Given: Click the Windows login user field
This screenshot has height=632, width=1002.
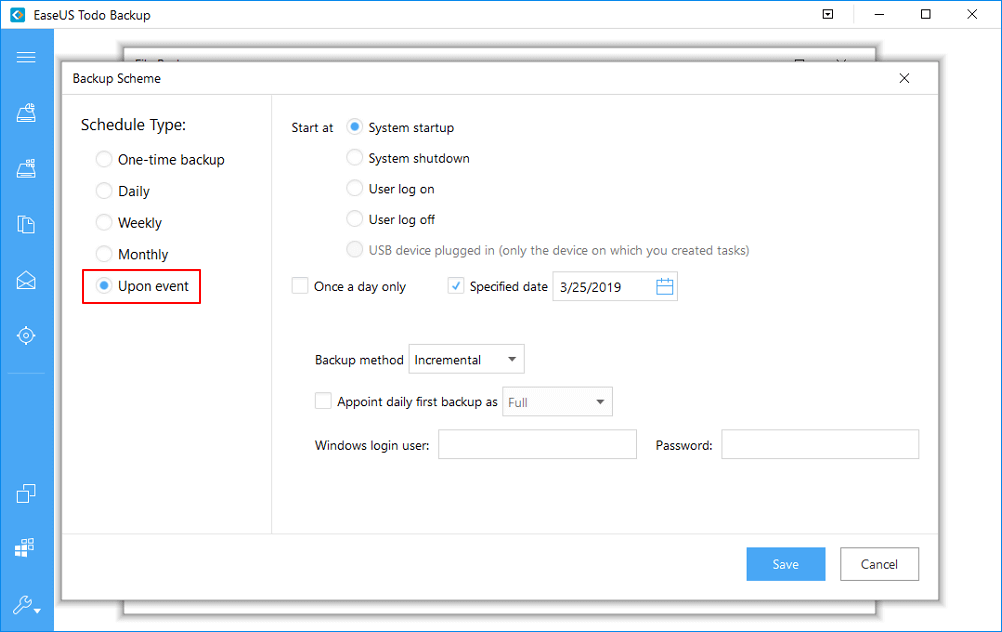Looking at the screenshot, I should pos(537,445).
